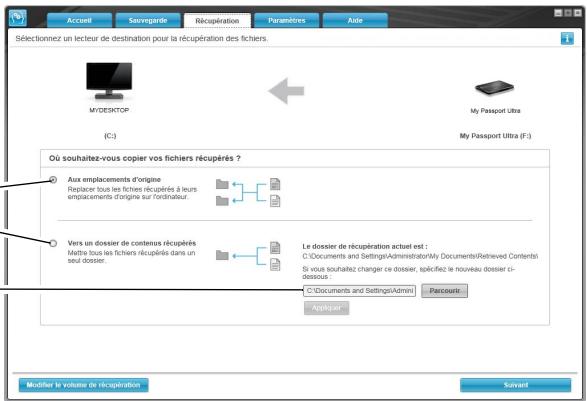The width and height of the screenshot is (587, 401).
Task: Open the Sauvegarde tab
Action: [147, 20]
